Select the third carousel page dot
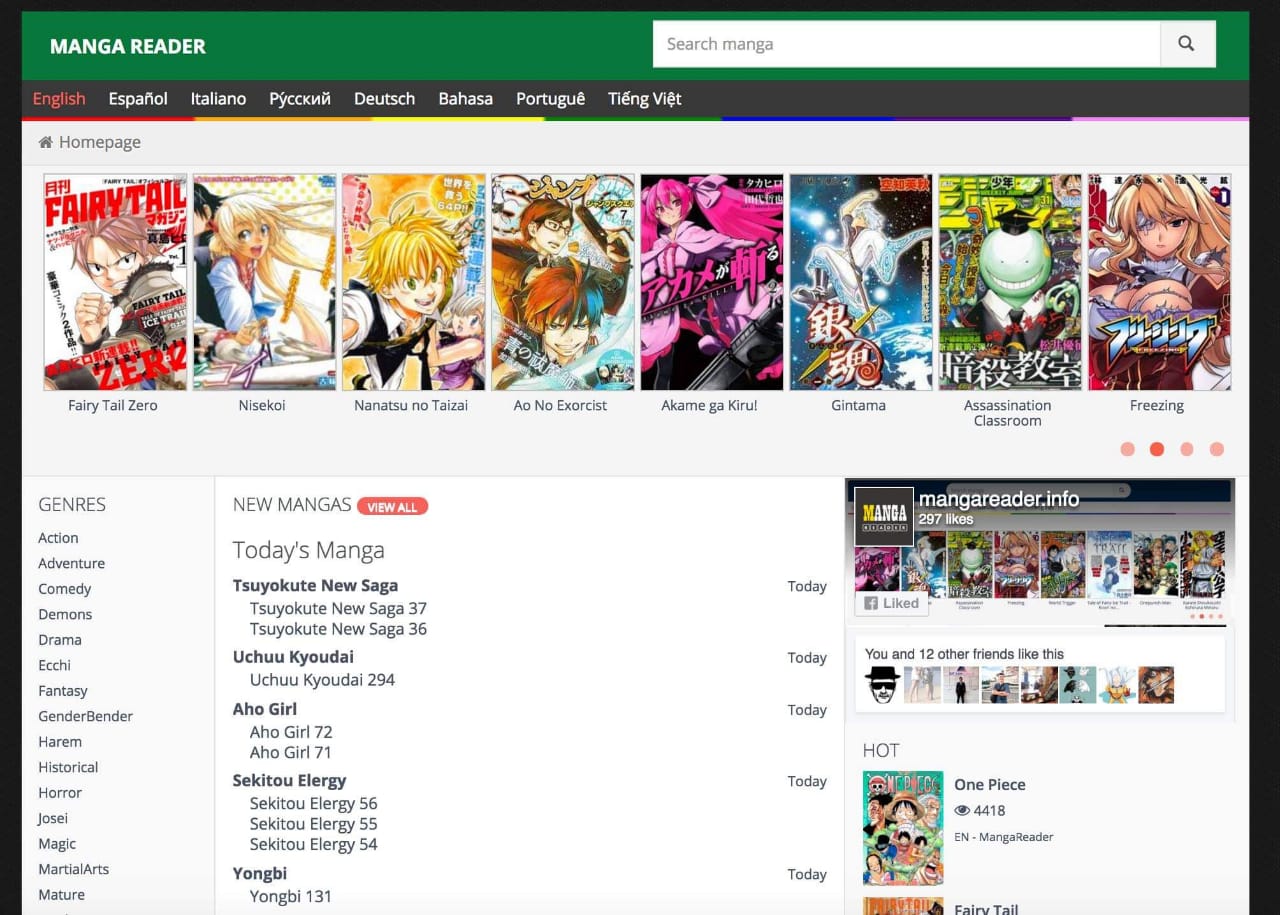This screenshot has width=1280, height=915. pyautogui.click(x=1187, y=449)
